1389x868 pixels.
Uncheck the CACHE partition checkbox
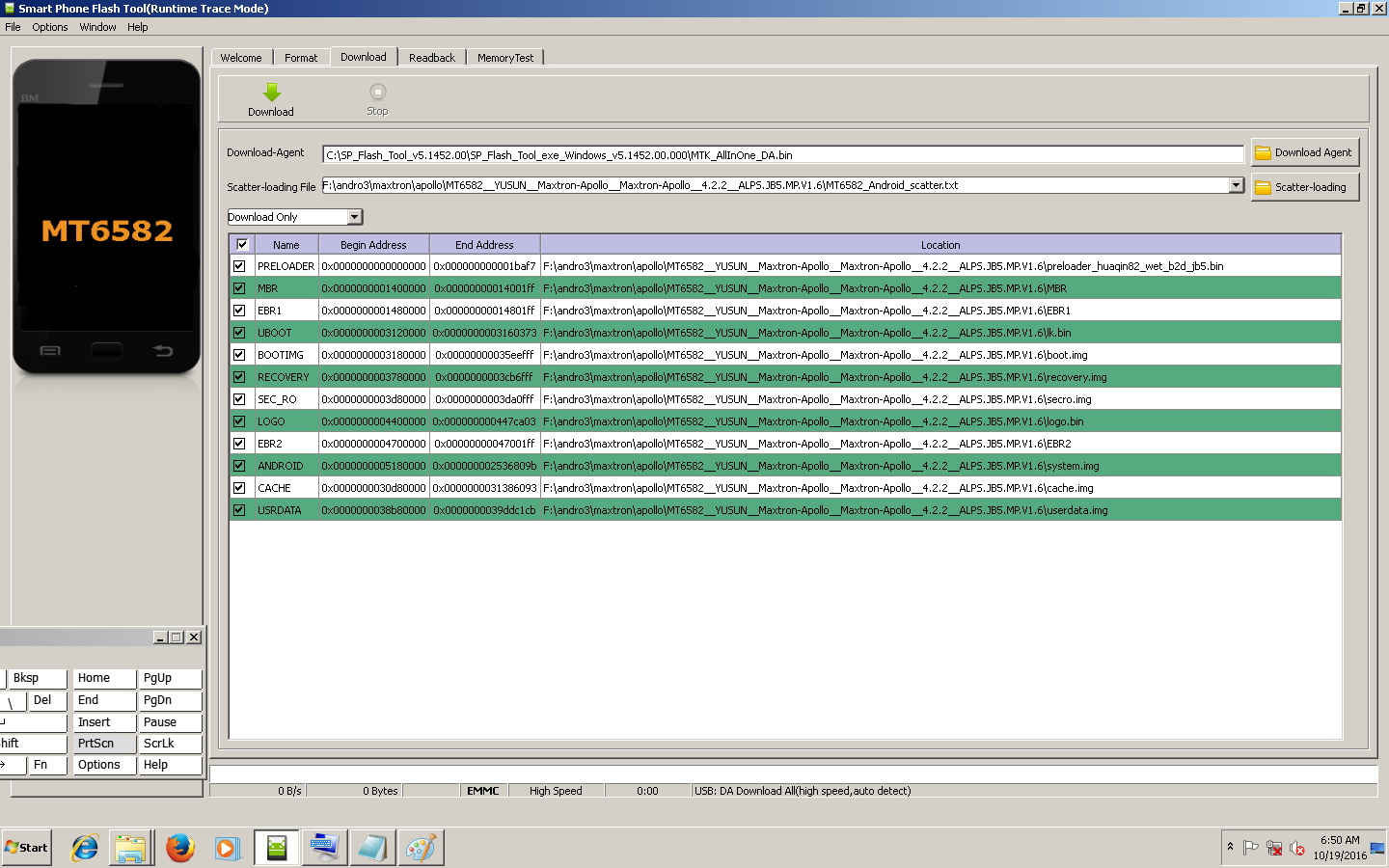[239, 488]
